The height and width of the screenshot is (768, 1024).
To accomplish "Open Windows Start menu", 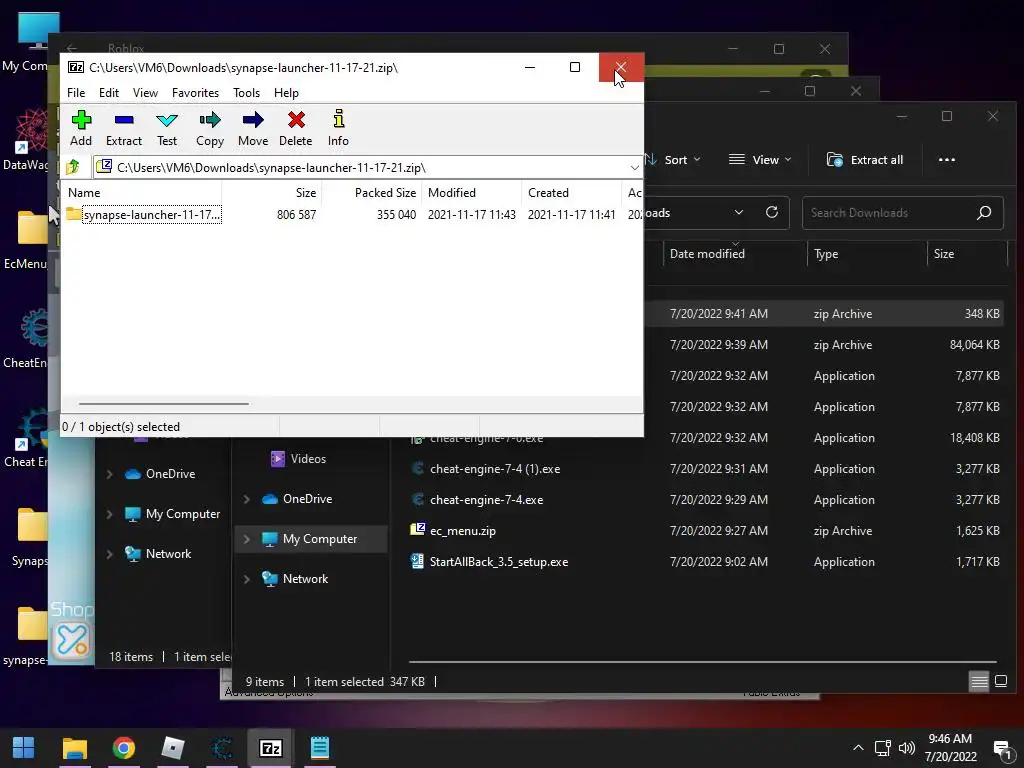I will point(24,747).
